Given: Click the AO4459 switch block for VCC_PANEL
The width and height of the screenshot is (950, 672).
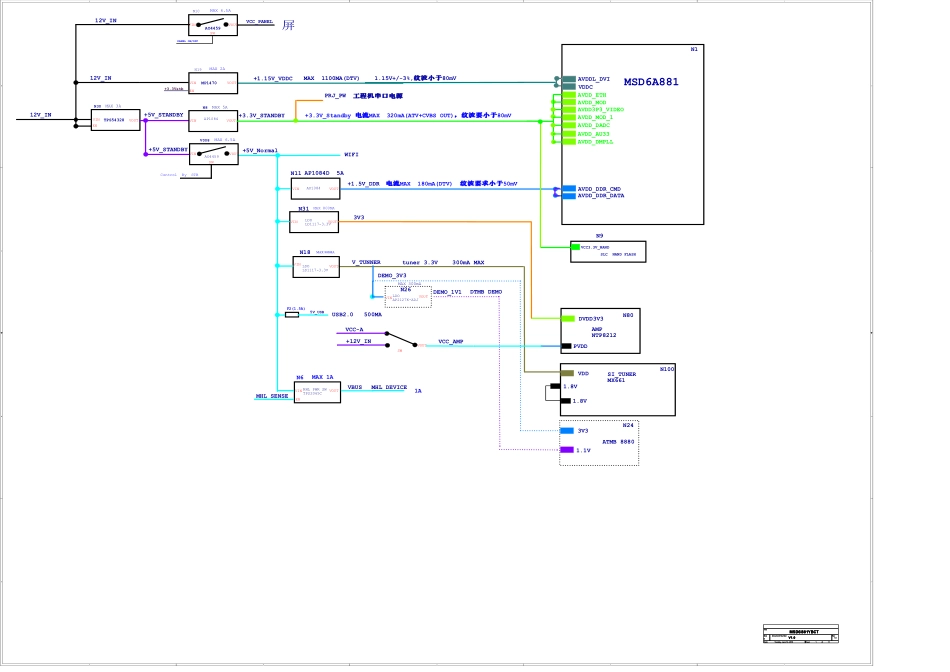Looking at the screenshot, I should point(213,25).
